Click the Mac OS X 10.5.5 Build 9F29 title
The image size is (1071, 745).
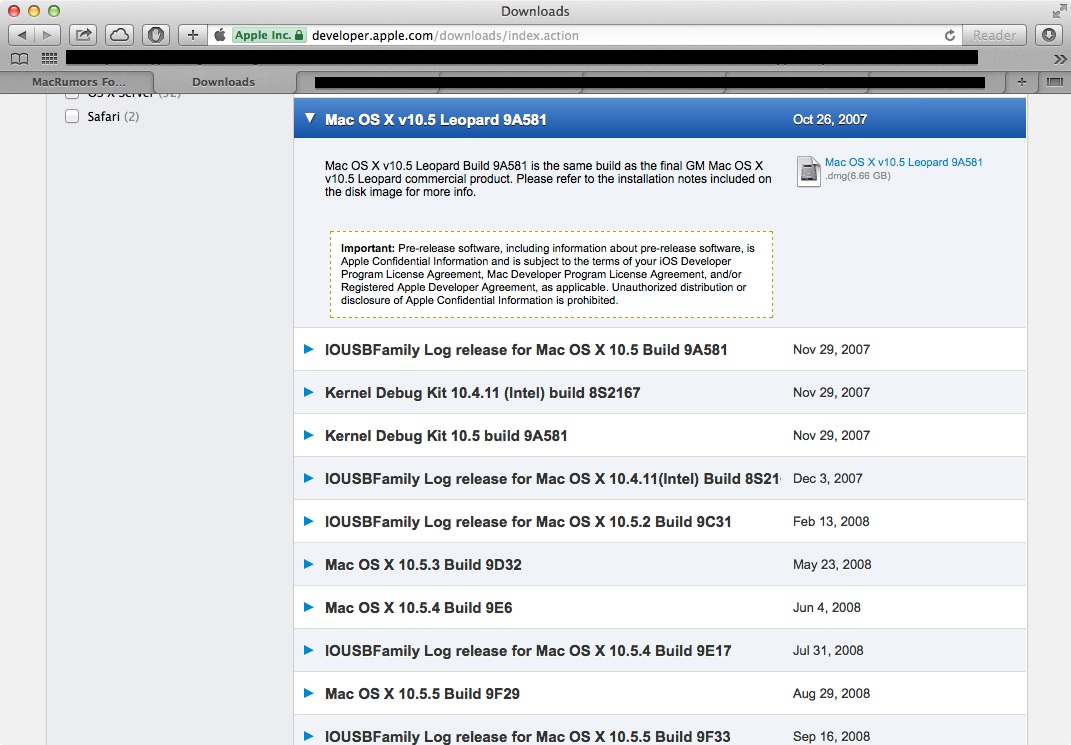[x=422, y=694]
